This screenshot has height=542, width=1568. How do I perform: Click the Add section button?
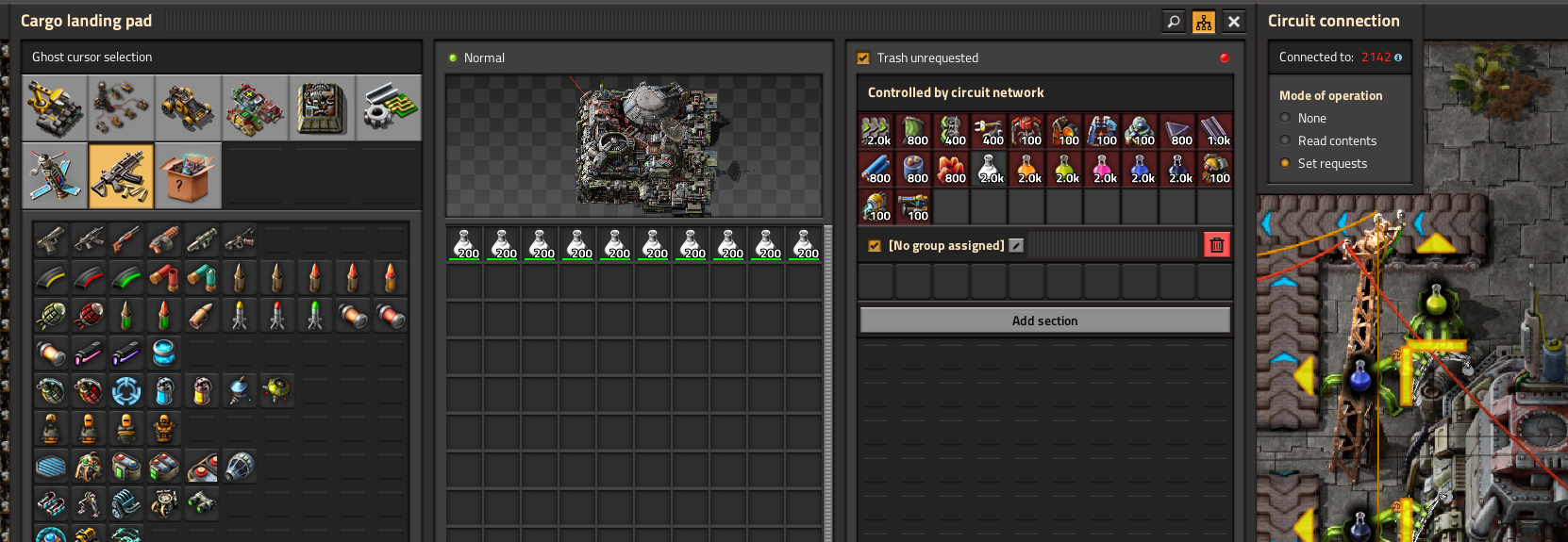coord(1045,320)
